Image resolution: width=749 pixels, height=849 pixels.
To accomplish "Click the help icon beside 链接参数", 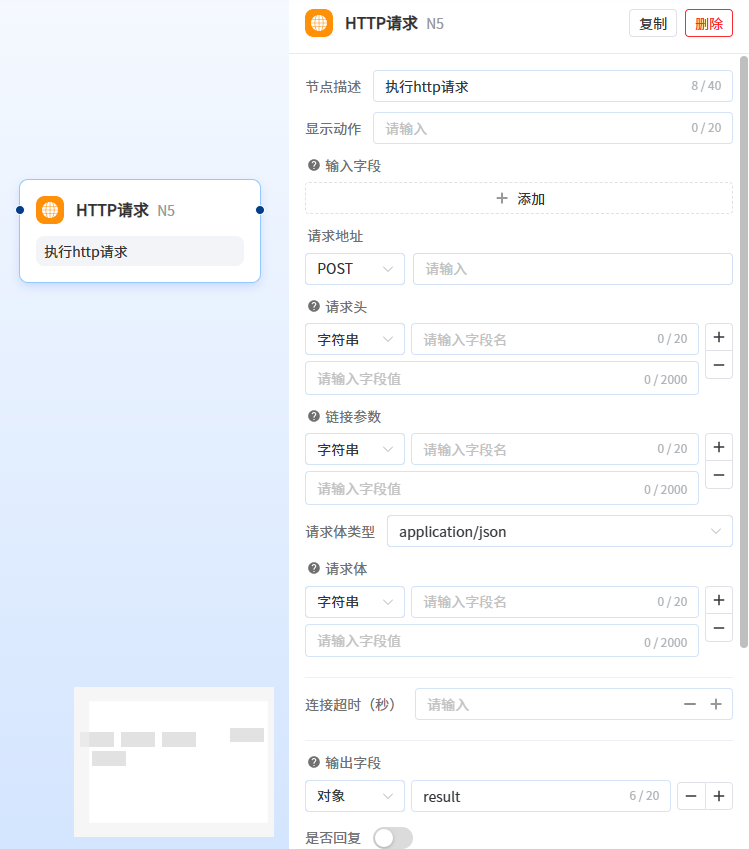I will pos(314,417).
